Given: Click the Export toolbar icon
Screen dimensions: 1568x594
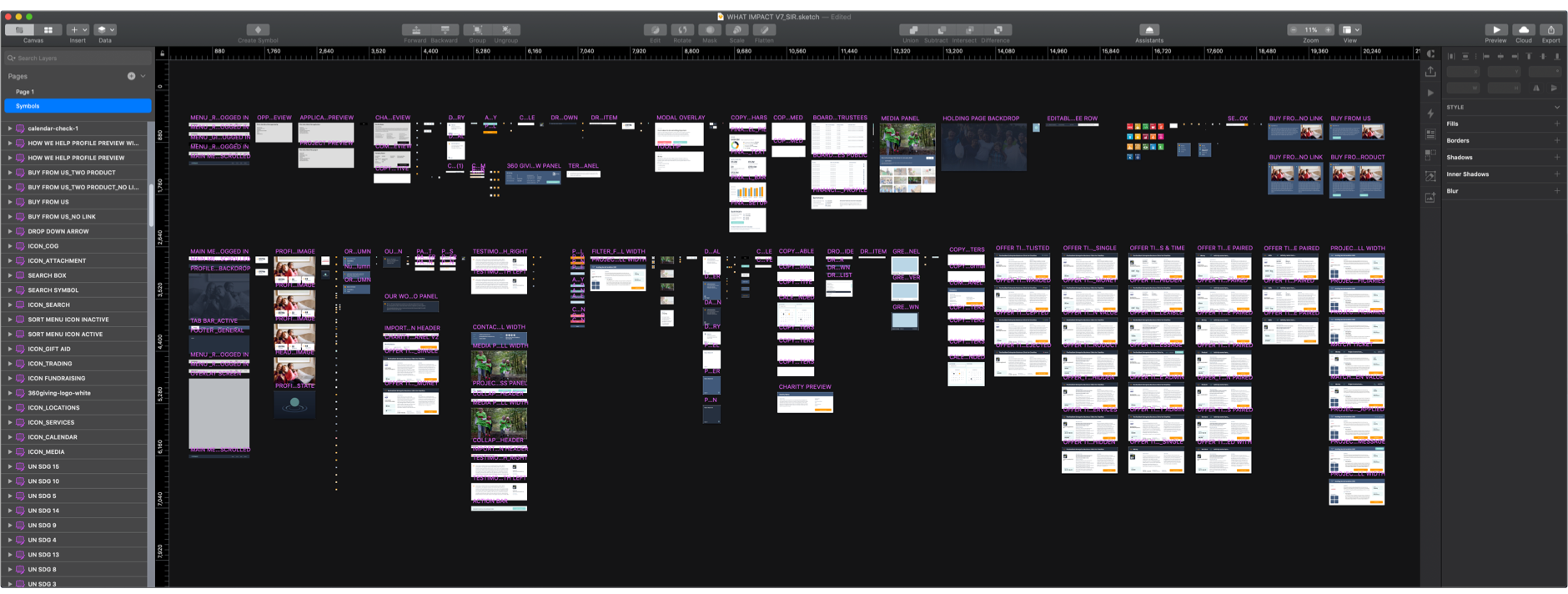Looking at the screenshot, I should pos(1551,30).
